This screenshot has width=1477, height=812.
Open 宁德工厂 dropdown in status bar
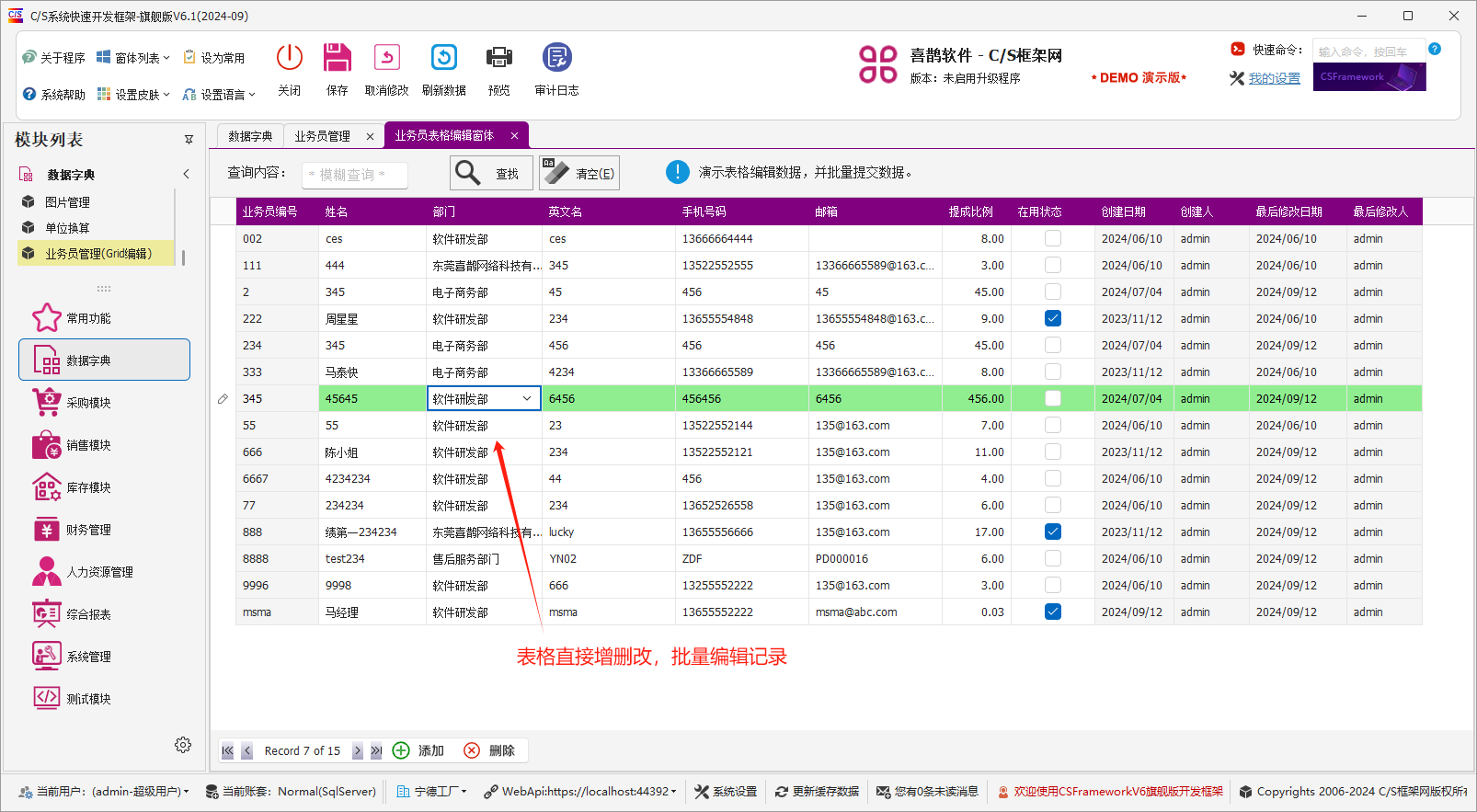tap(464, 791)
